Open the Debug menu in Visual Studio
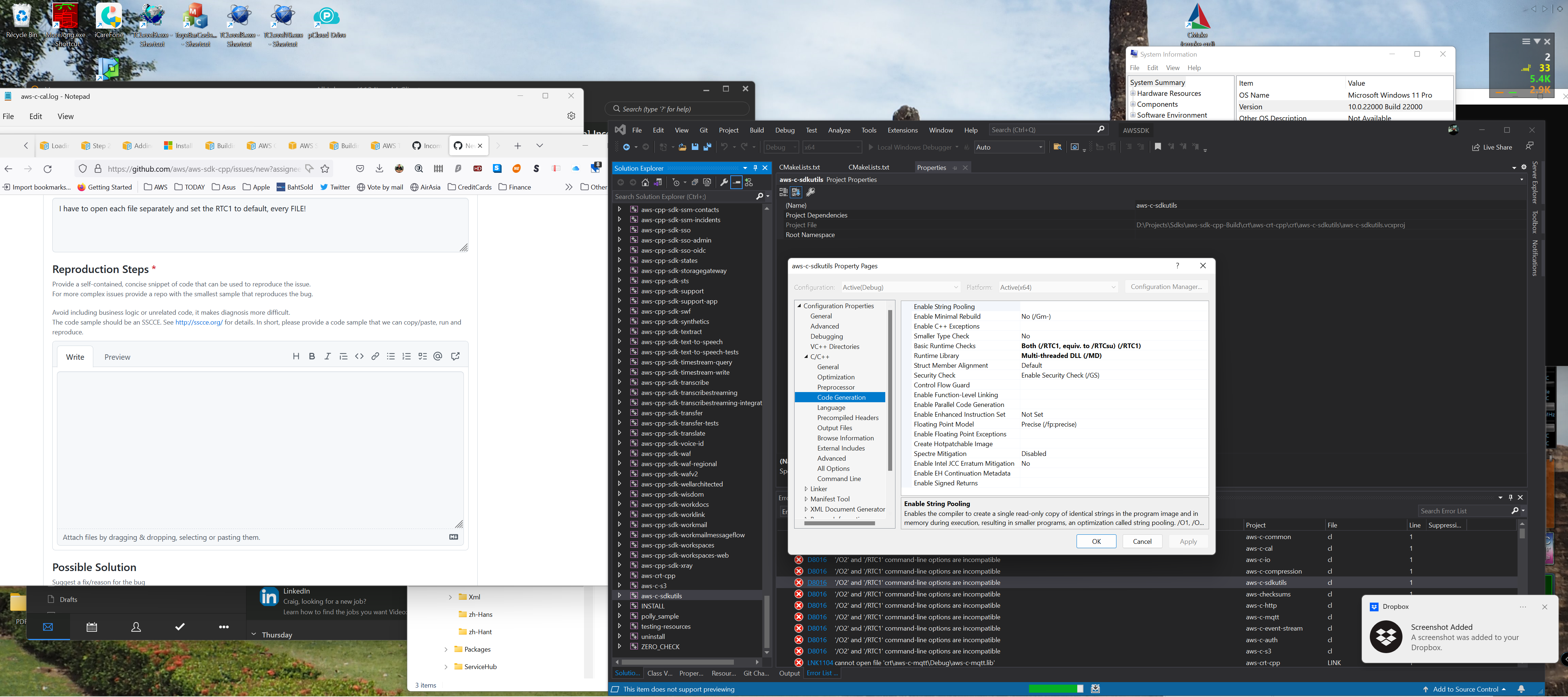This screenshot has width=1568, height=697. [785, 130]
